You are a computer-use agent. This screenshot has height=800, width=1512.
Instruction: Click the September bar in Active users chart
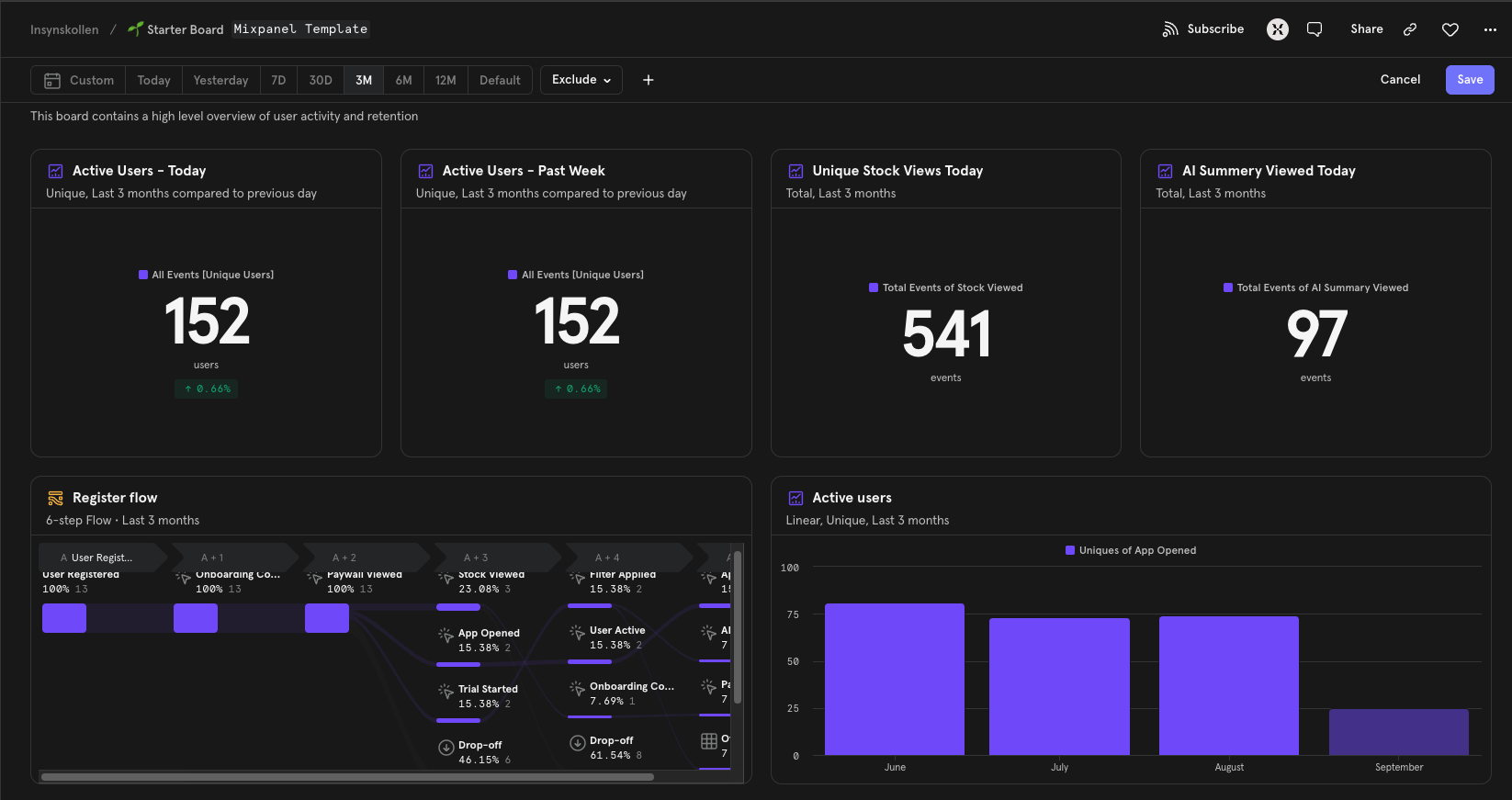click(1399, 732)
